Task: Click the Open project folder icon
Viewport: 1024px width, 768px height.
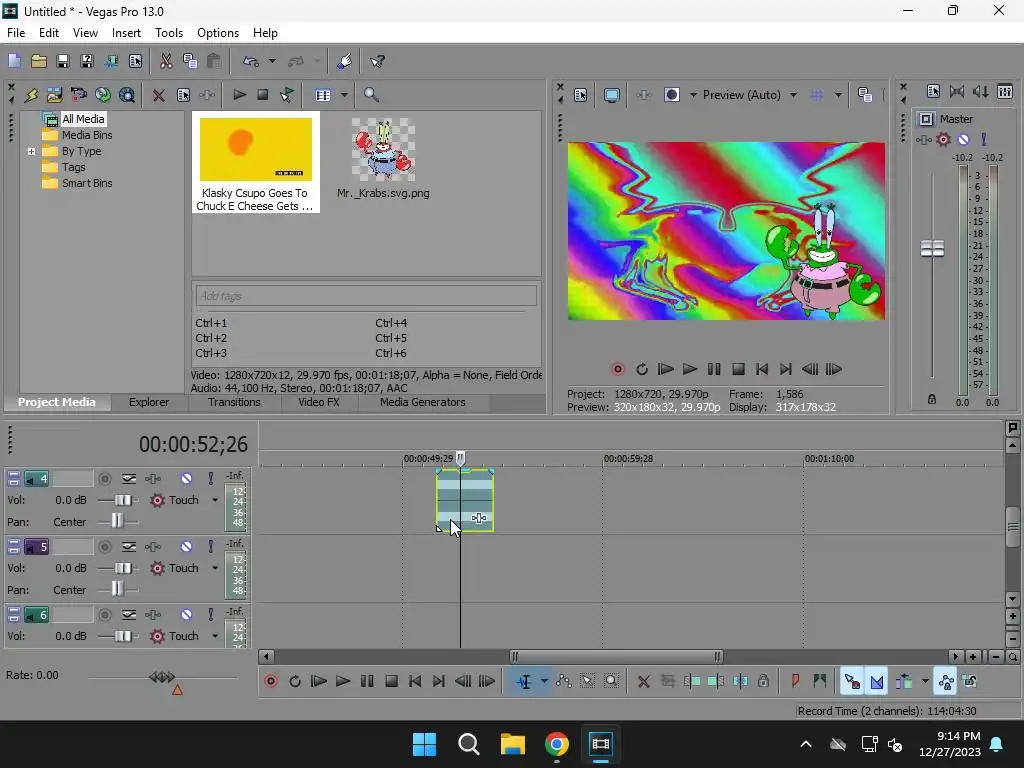Action: click(39, 61)
